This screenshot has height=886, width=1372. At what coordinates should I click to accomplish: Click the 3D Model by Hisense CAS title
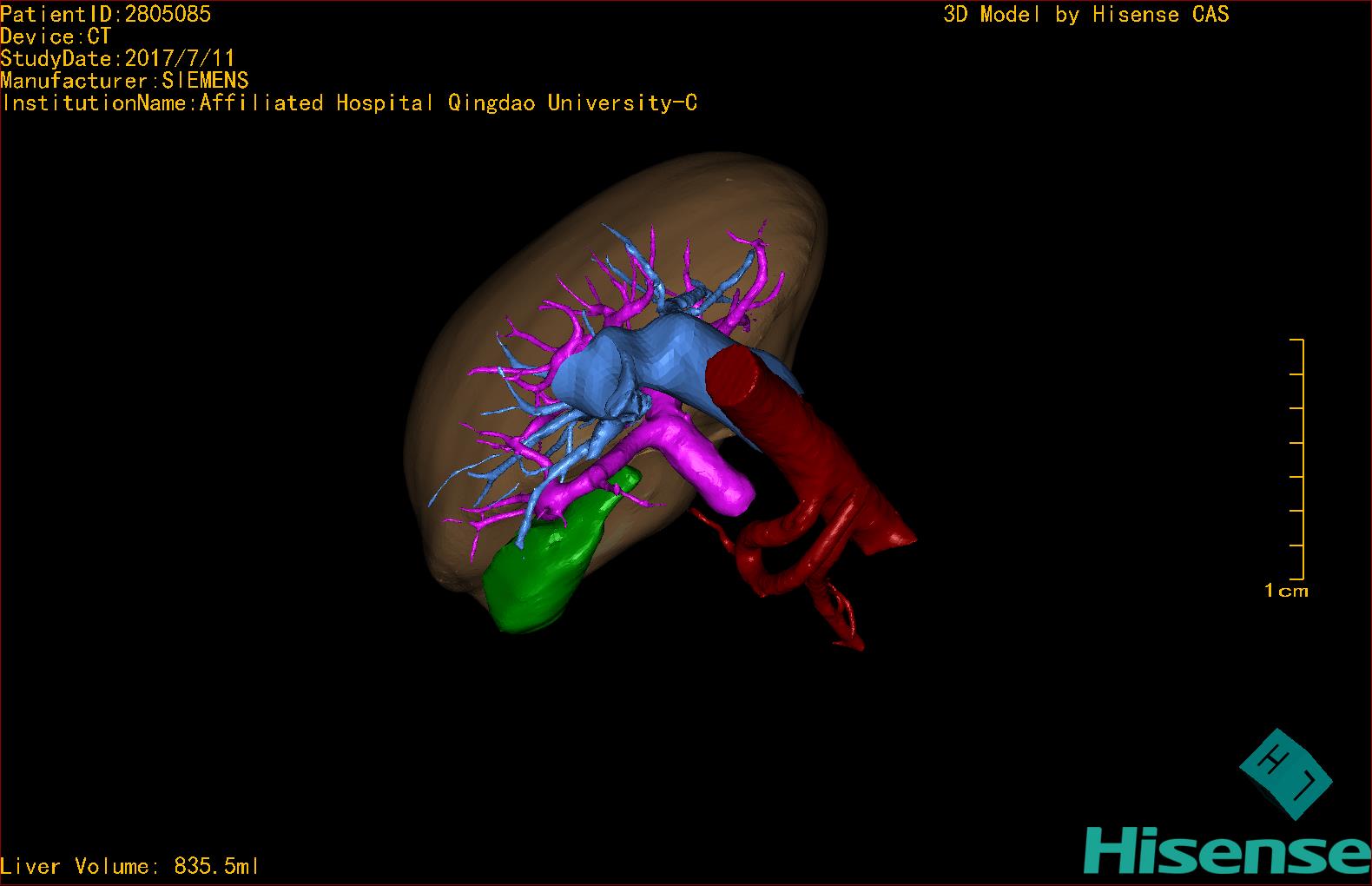click(x=1086, y=15)
